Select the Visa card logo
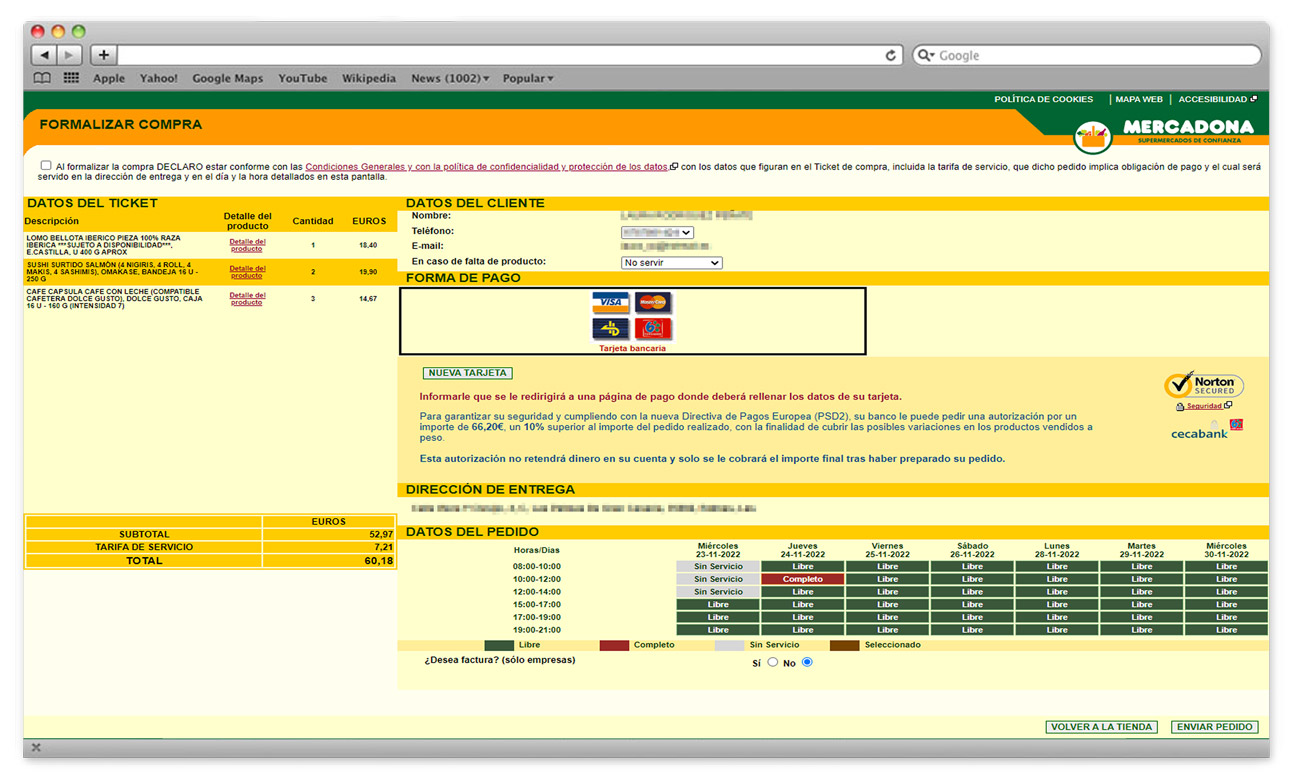This screenshot has width=1296, height=780. tap(610, 302)
